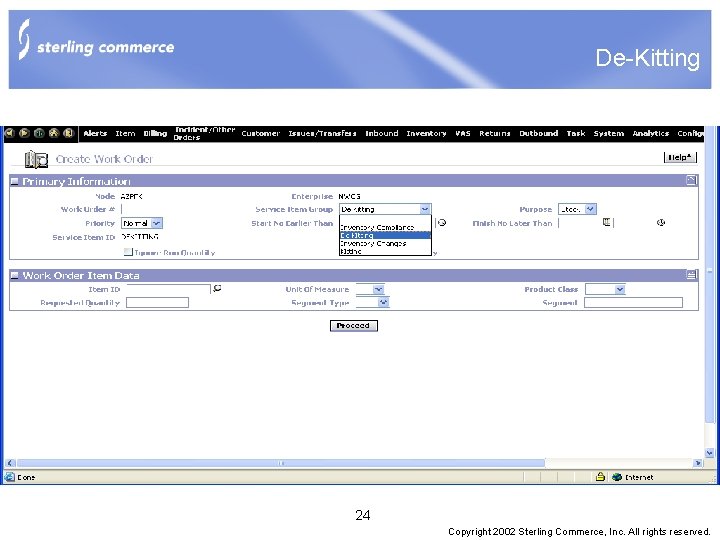Click the third round green icon in the navigation bar

coord(39,133)
